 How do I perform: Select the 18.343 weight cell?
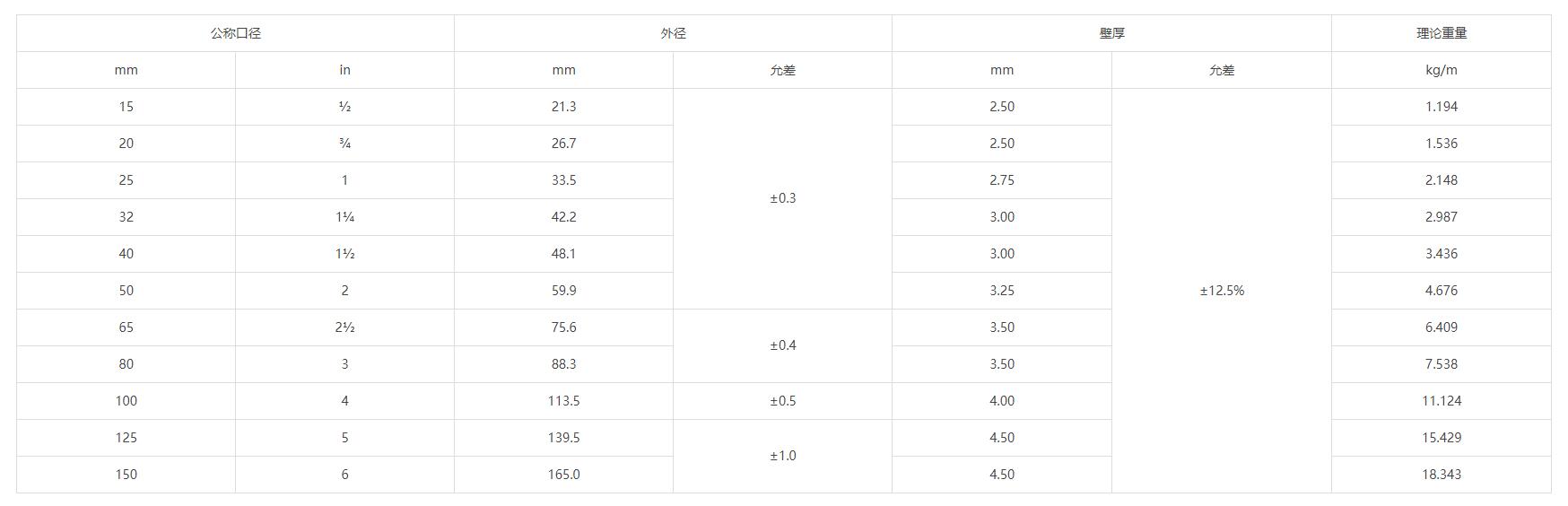point(1441,475)
